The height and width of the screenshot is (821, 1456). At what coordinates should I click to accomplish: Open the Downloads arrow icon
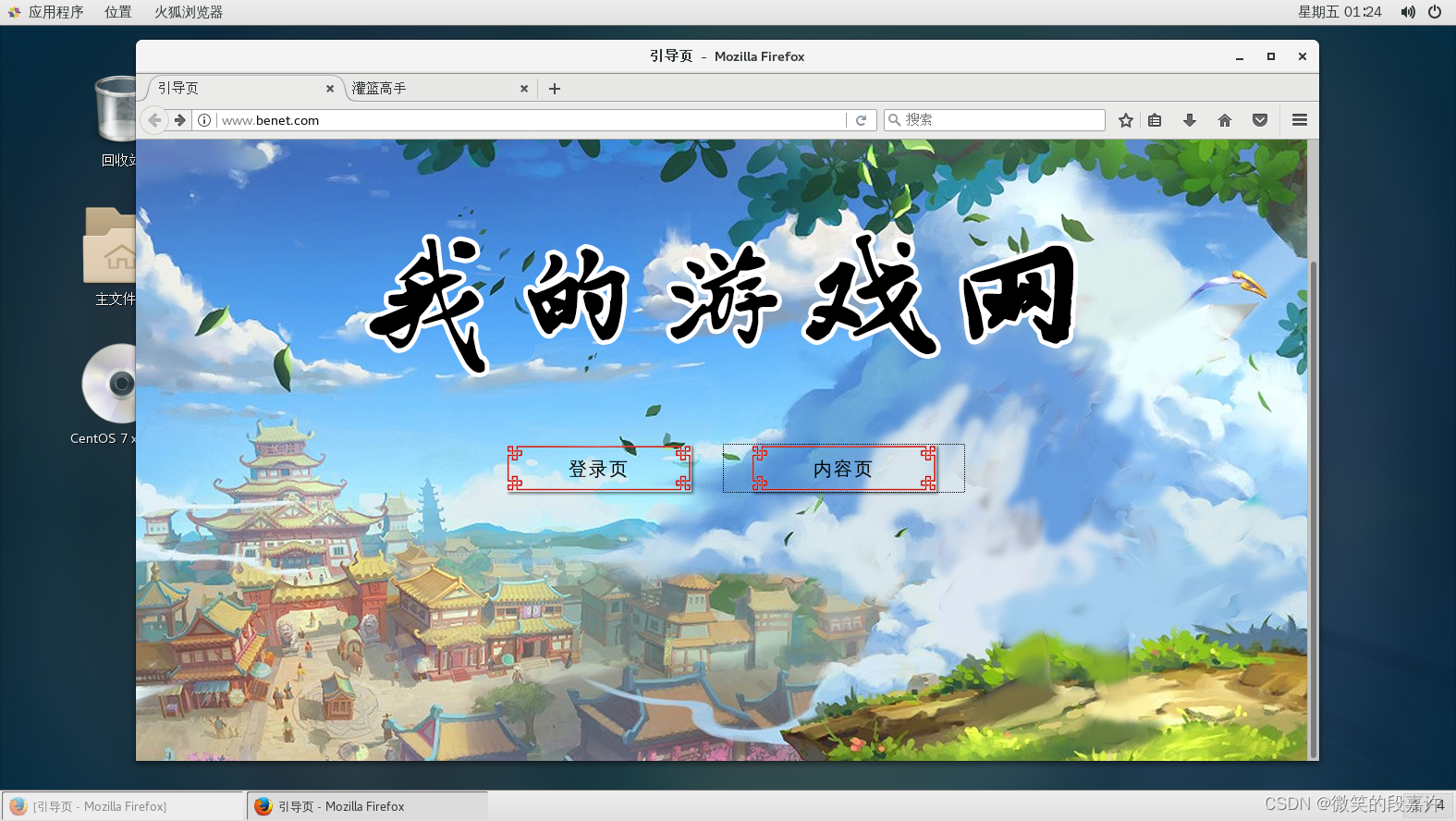[1190, 120]
